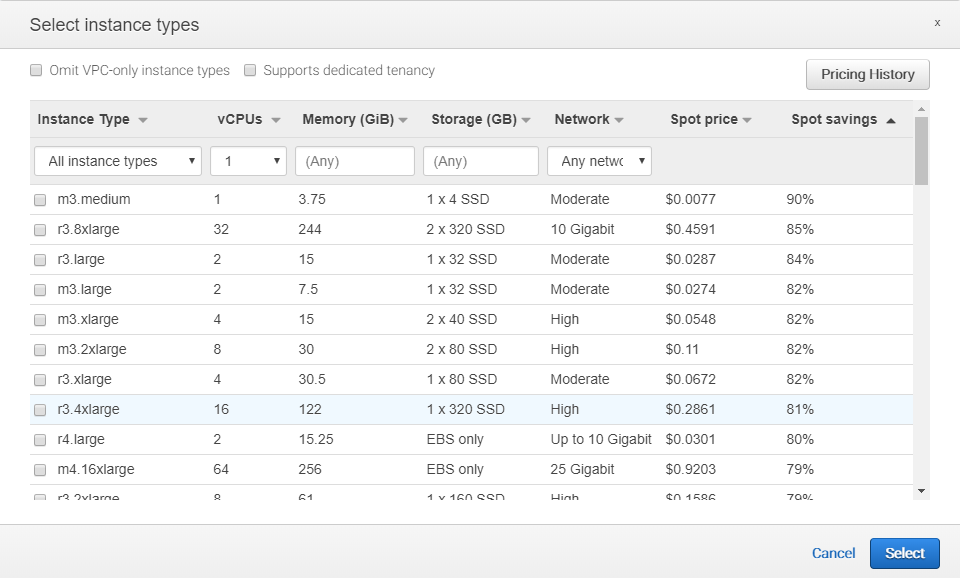Click the Network column sort arrow
Image resolution: width=960 pixels, height=578 pixels.
coord(619,120)
